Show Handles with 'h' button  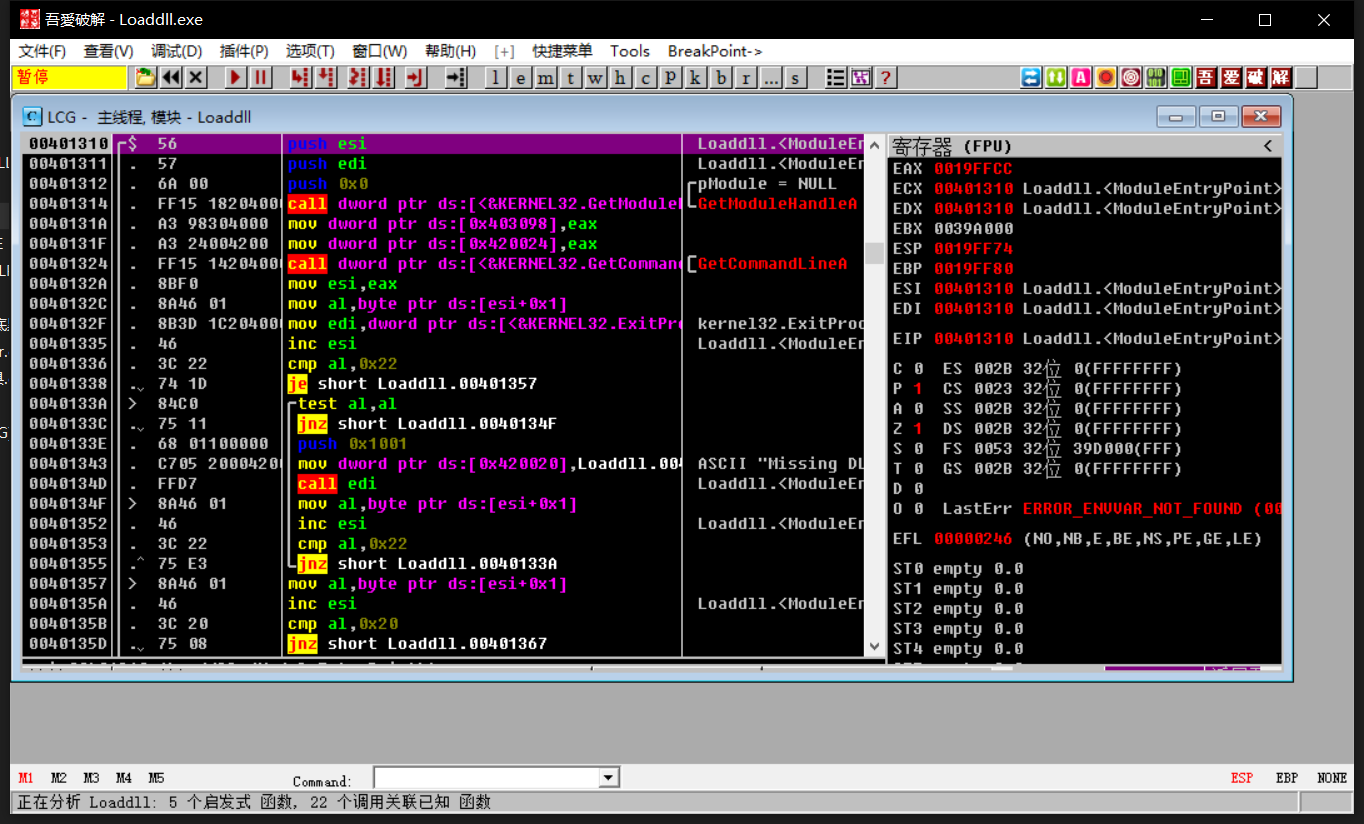point(622,78)
